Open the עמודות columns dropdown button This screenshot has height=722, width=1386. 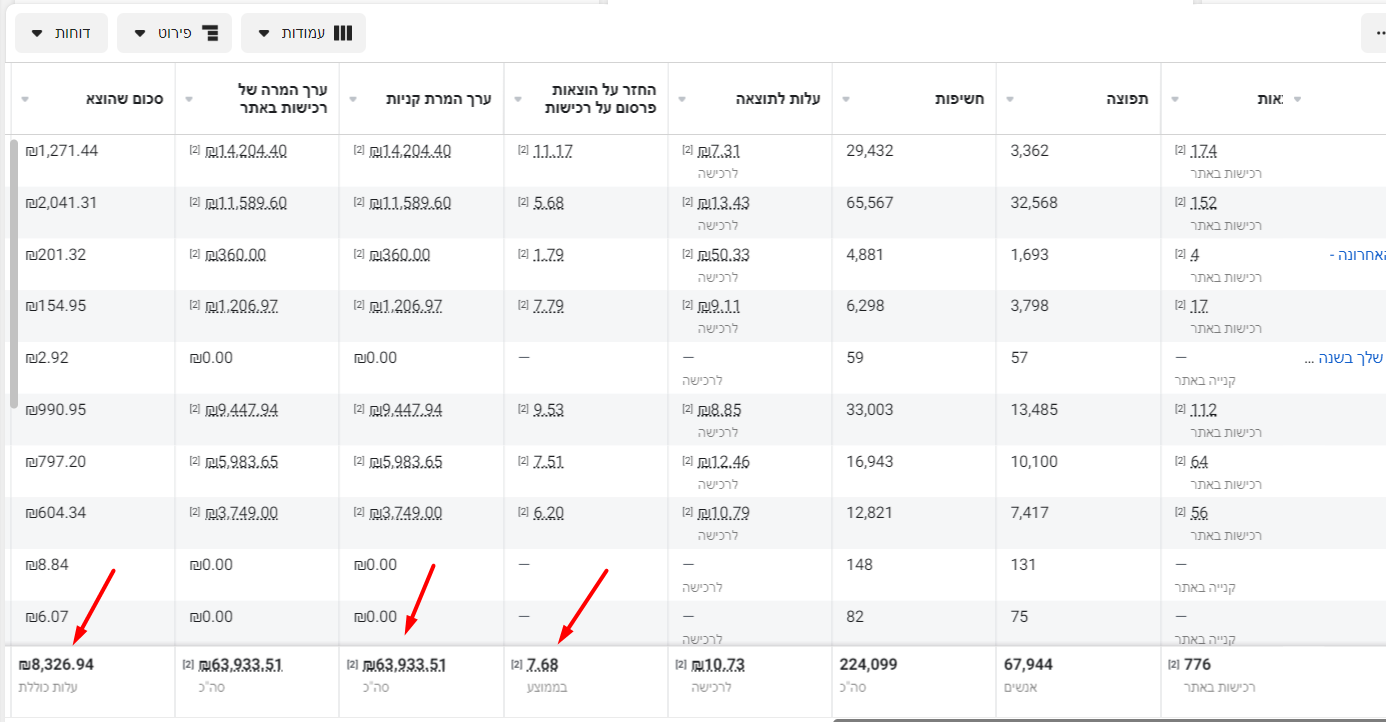click(304, 33)
